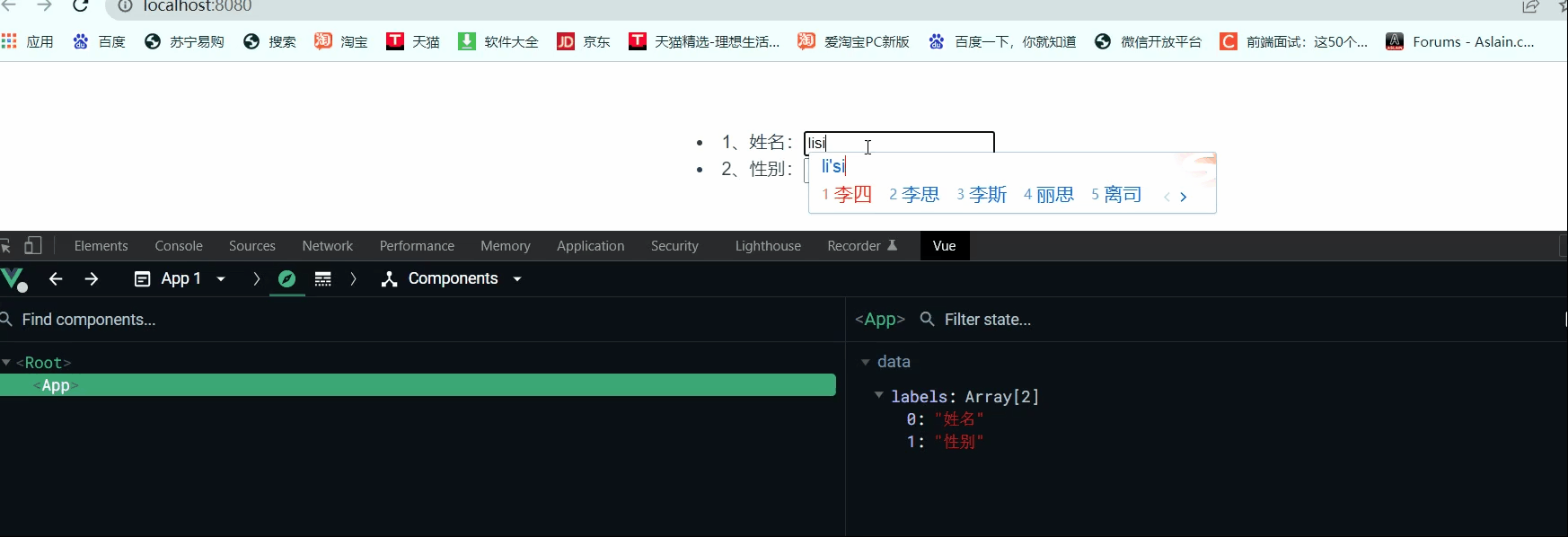
Task: Click the Vue logo icon
Action: click(x=14, y=279)
